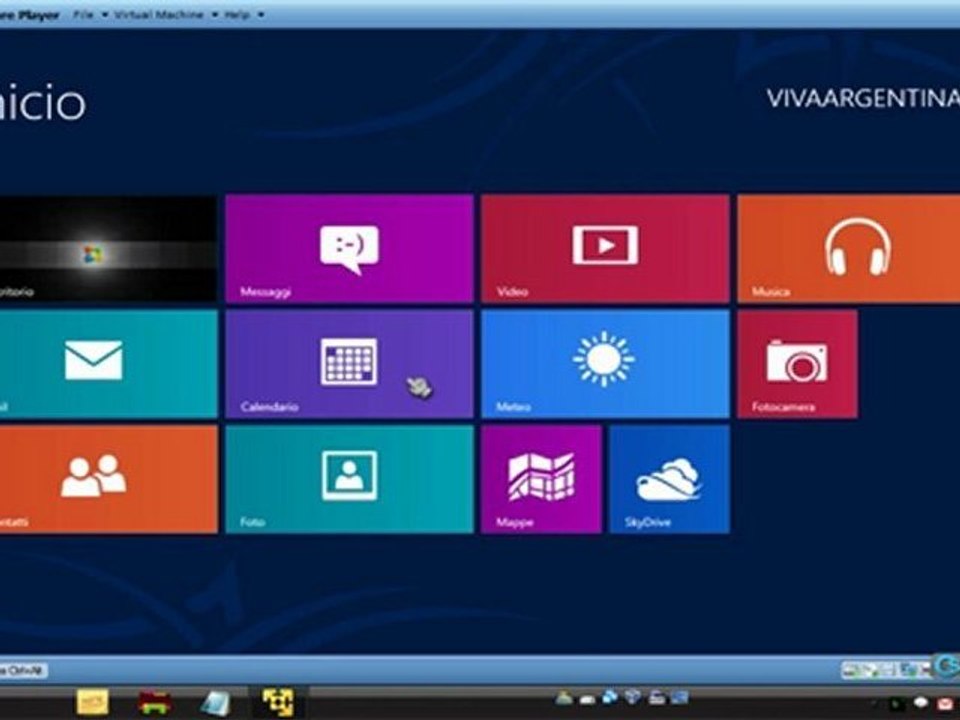Open the notepad taskbar icon
Screen dimensions: 960x720
(x=216, y=703)
